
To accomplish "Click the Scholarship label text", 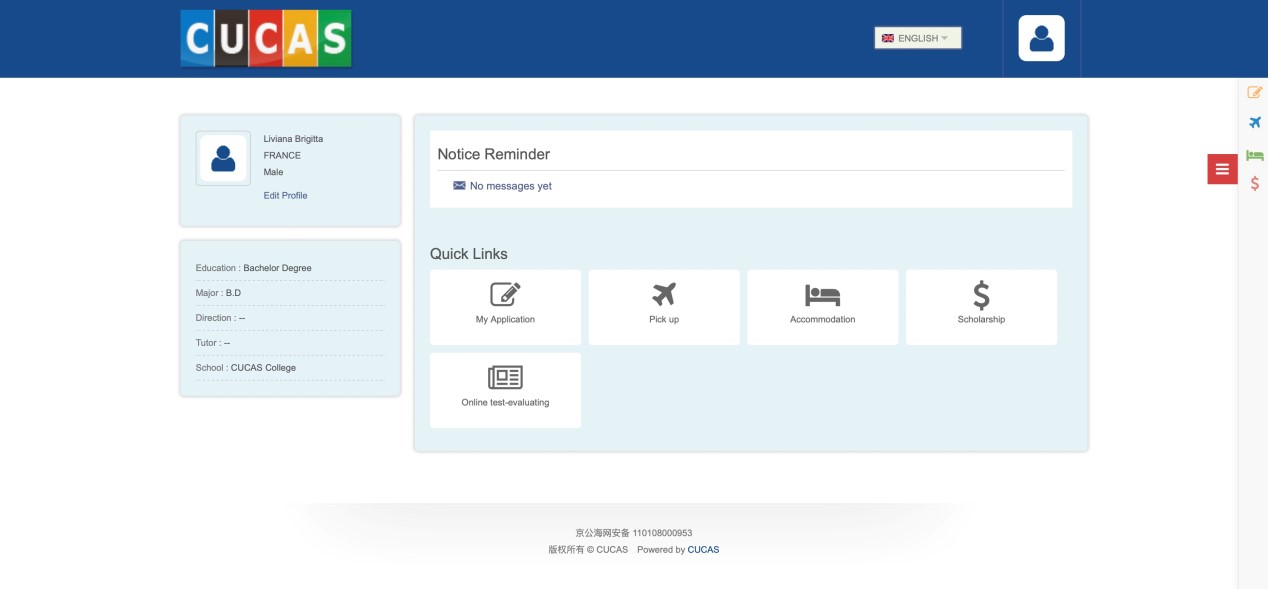I will [x=981, y=320].
